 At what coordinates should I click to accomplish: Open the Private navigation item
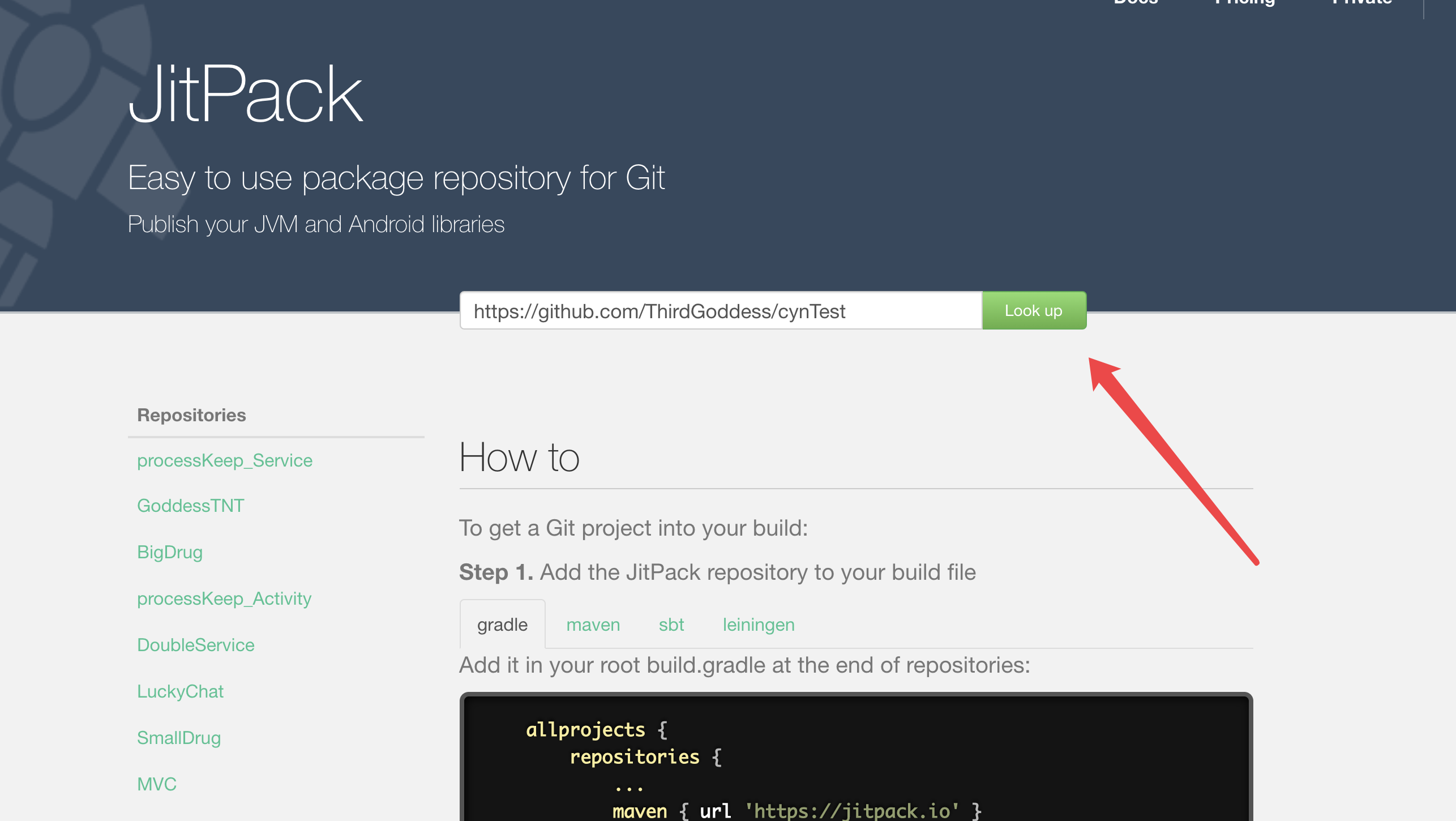(1361, 3)
